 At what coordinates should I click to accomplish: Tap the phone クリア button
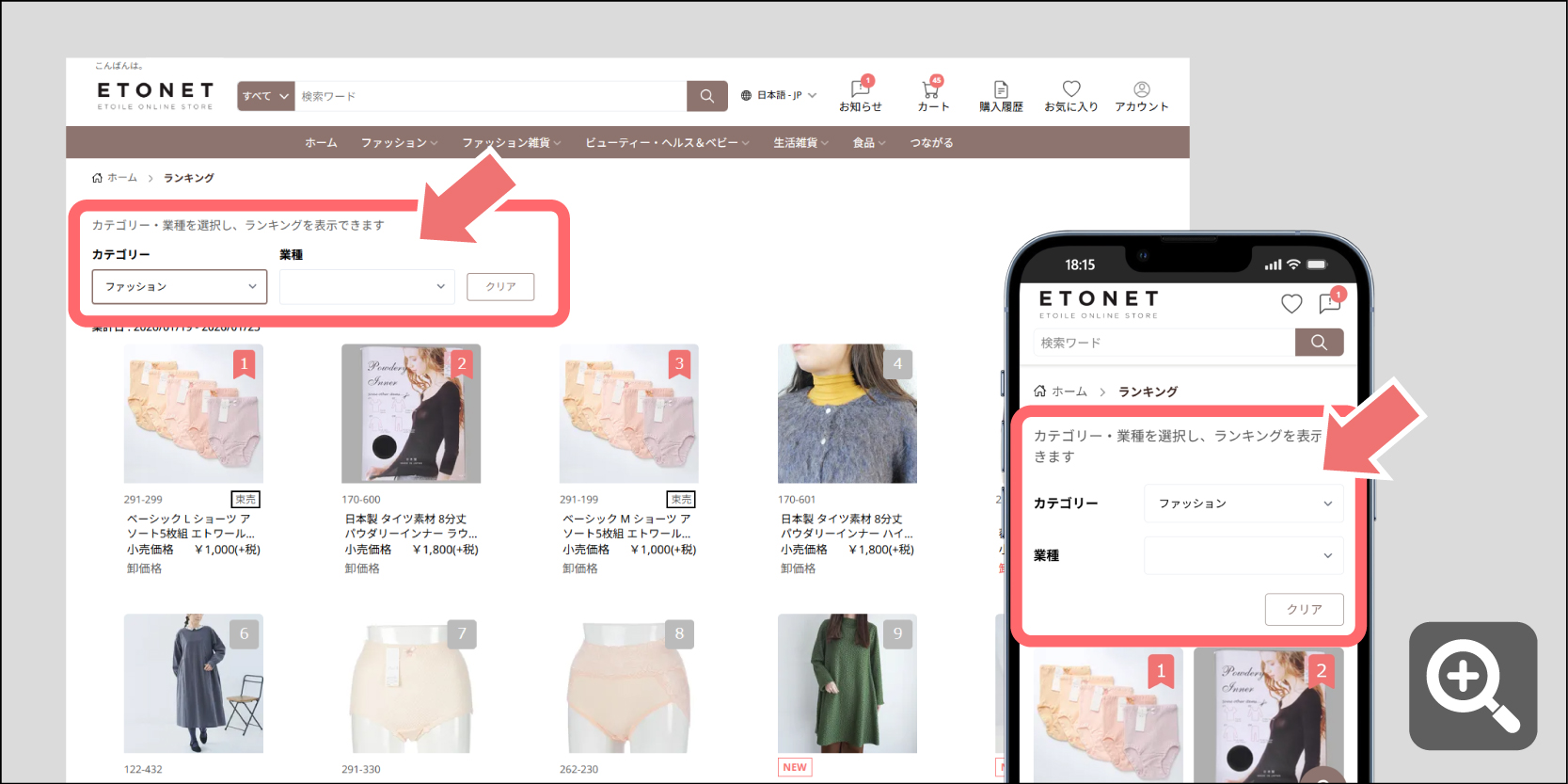tap(1304, 609)
